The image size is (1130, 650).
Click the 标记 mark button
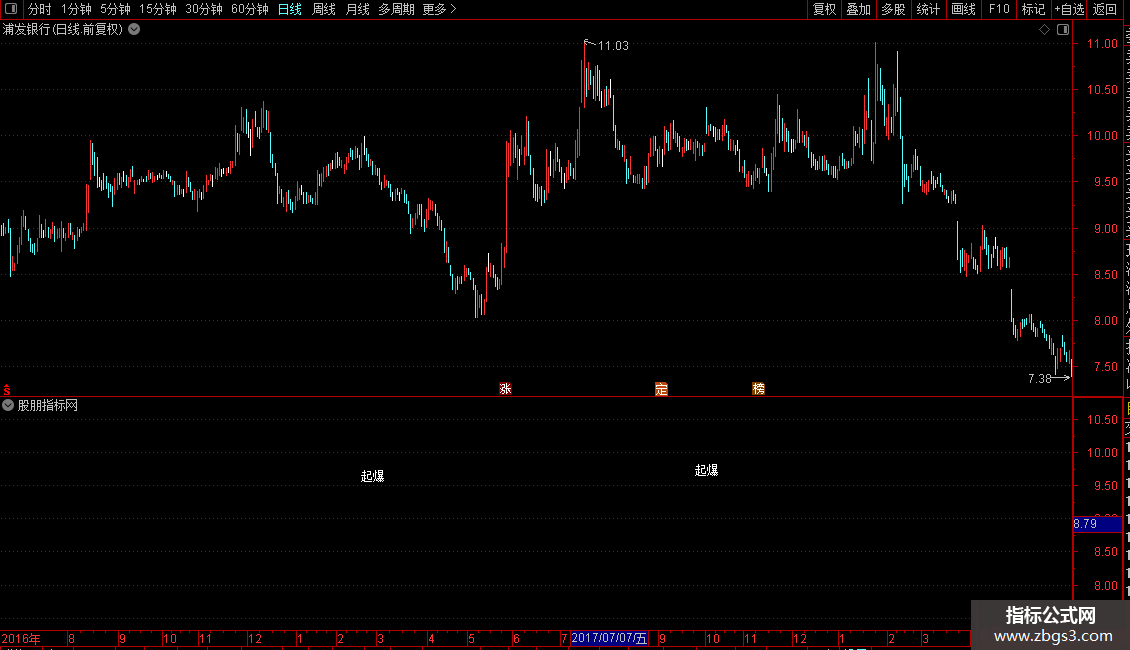pos(1033,9)
